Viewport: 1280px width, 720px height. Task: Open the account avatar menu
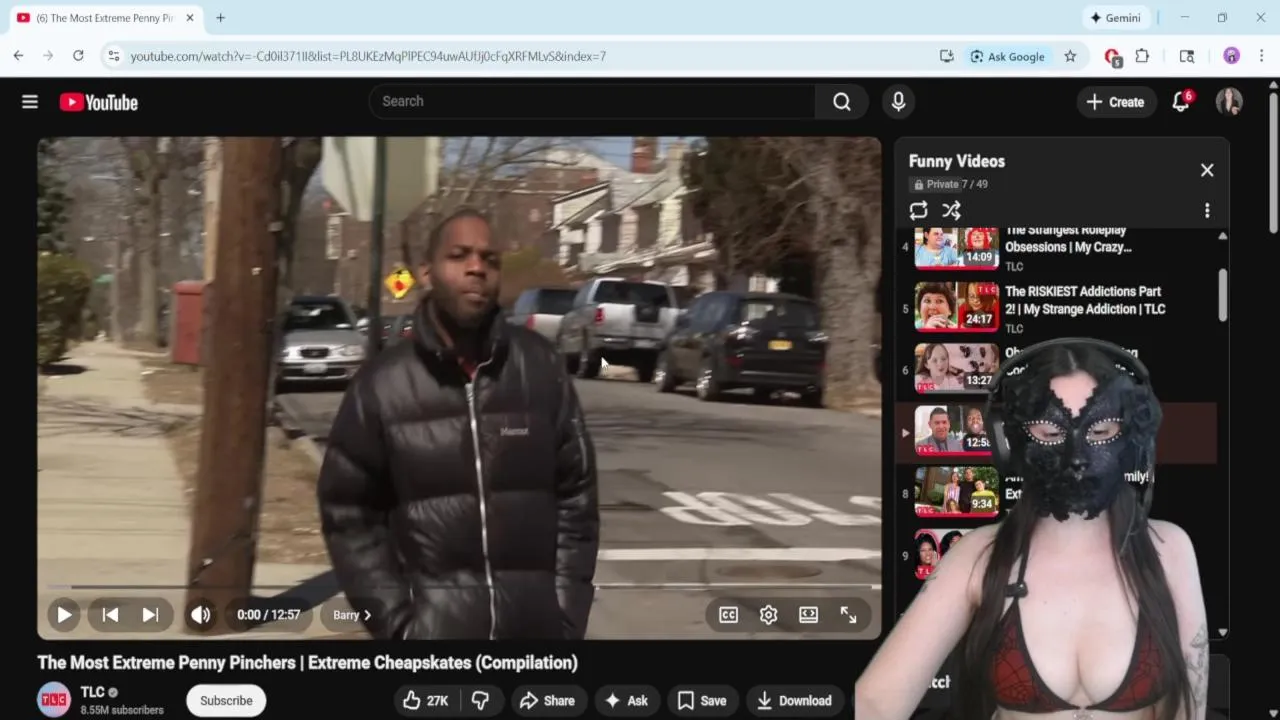click(1229, 101)
